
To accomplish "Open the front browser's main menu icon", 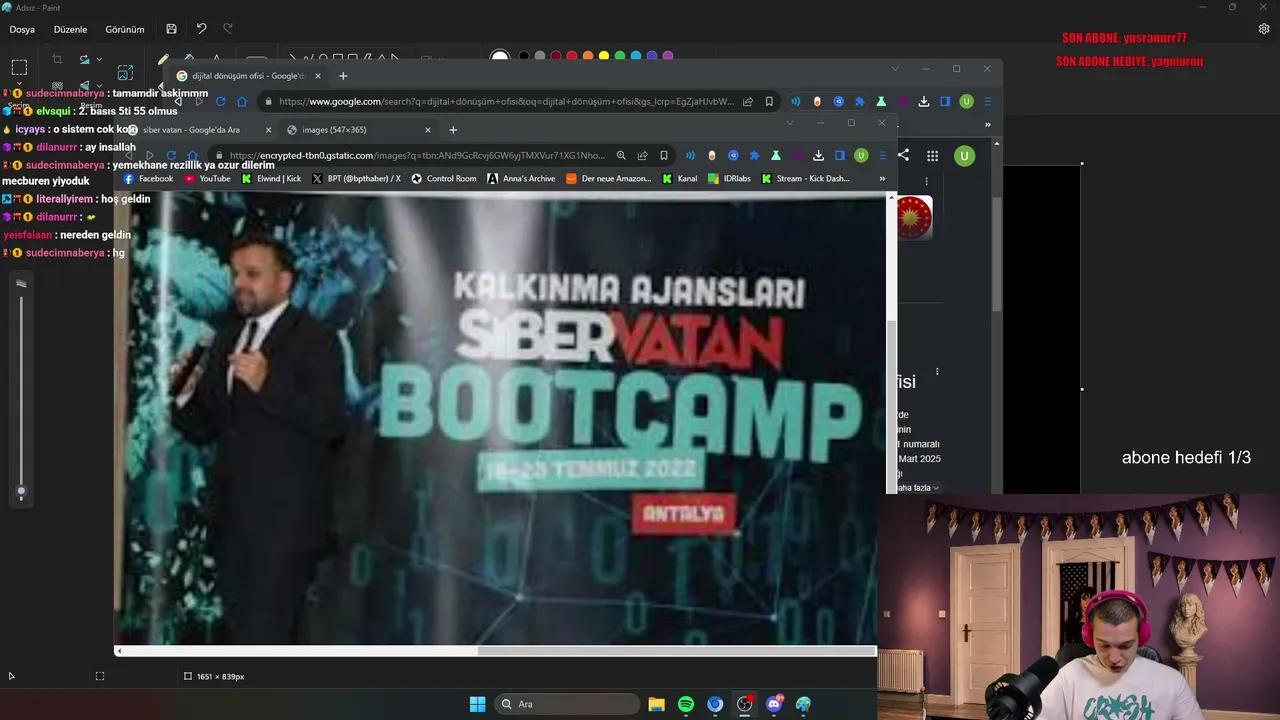I will tap(881, 155).
